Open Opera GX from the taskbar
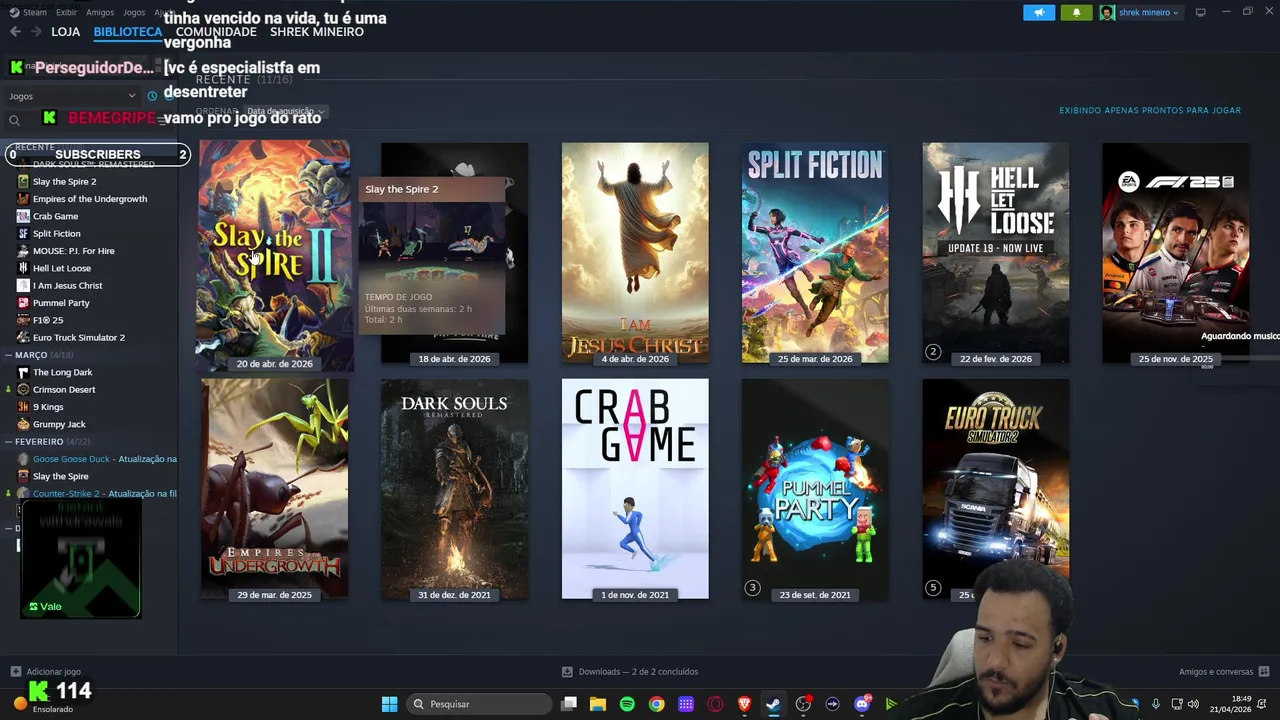The width and height of the screenshot is (1280, 720). pos(715,704)
